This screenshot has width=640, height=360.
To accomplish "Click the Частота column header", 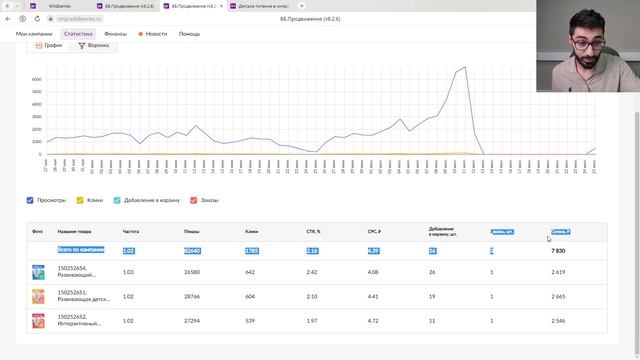I will click(131, 231).
